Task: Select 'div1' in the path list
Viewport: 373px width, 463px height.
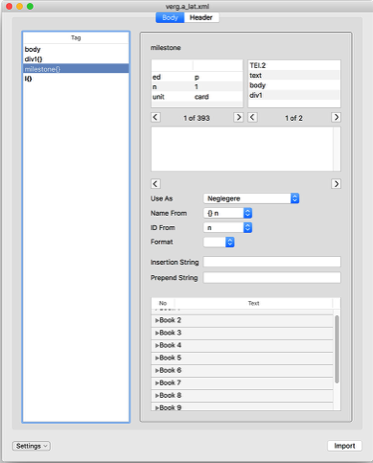Action: tap(294, 95)
